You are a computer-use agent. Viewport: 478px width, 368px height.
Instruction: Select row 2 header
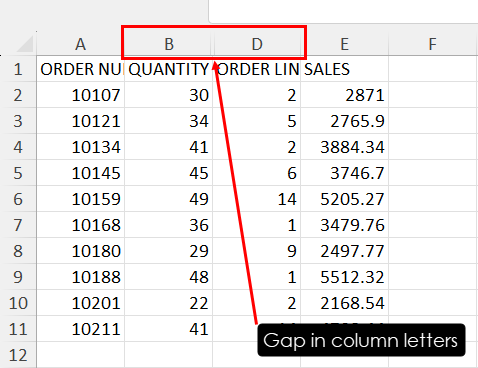point(18,95)
